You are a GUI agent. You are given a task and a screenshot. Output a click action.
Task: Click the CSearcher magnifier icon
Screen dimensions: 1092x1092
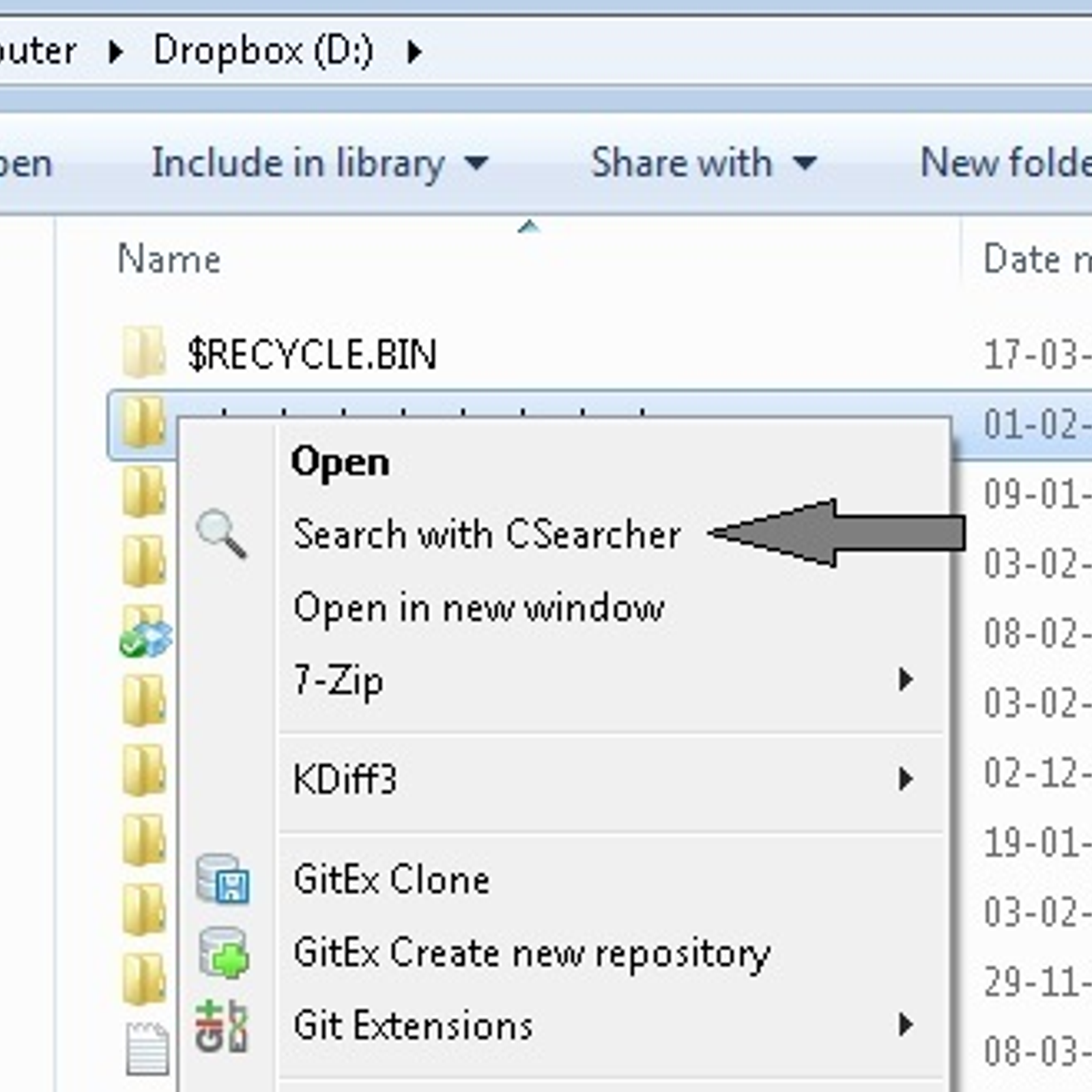221,534
